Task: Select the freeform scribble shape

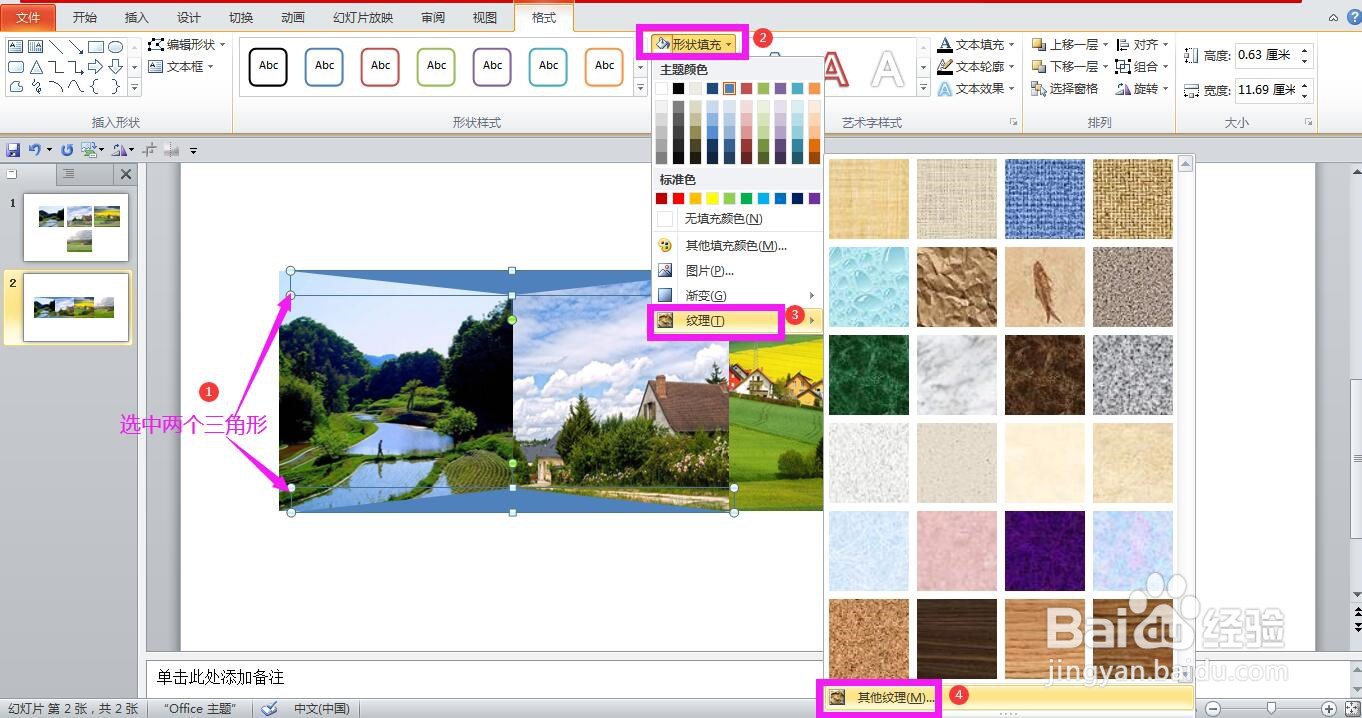Action: point(37,86)
